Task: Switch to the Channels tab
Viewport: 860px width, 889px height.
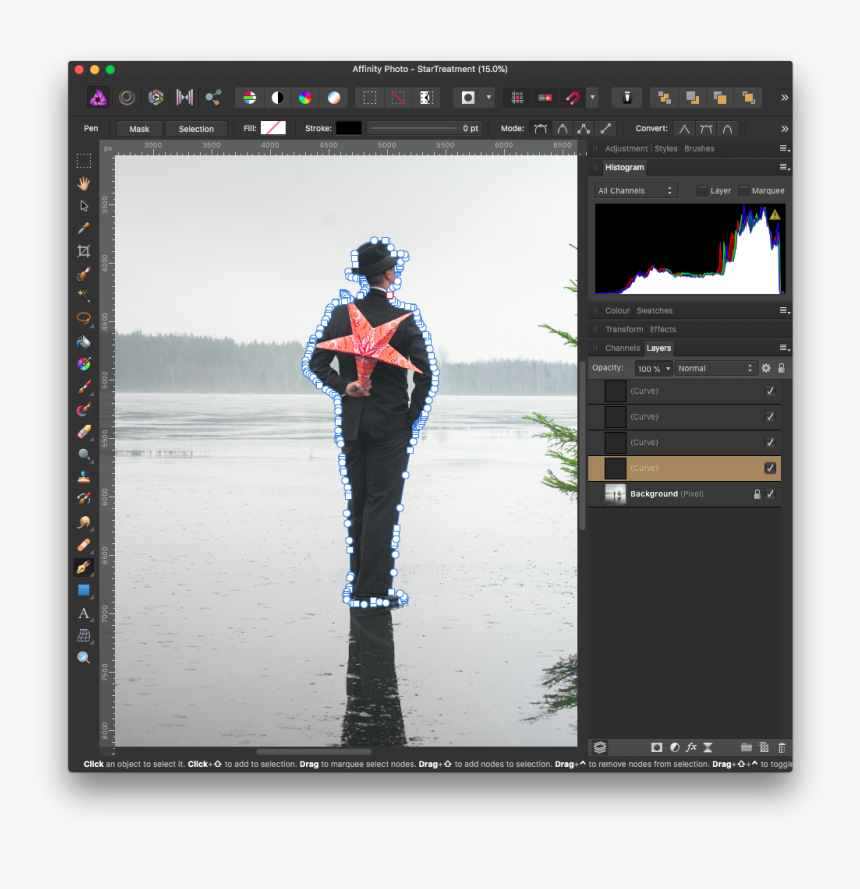Action: (622, 347)
